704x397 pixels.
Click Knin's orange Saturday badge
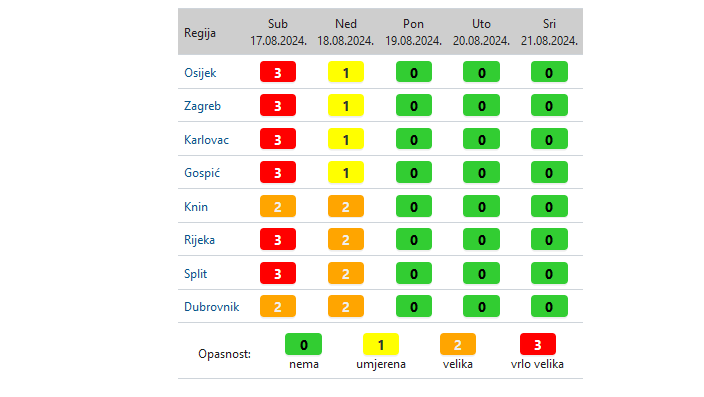pyautogui.click(x=278, y=206)
